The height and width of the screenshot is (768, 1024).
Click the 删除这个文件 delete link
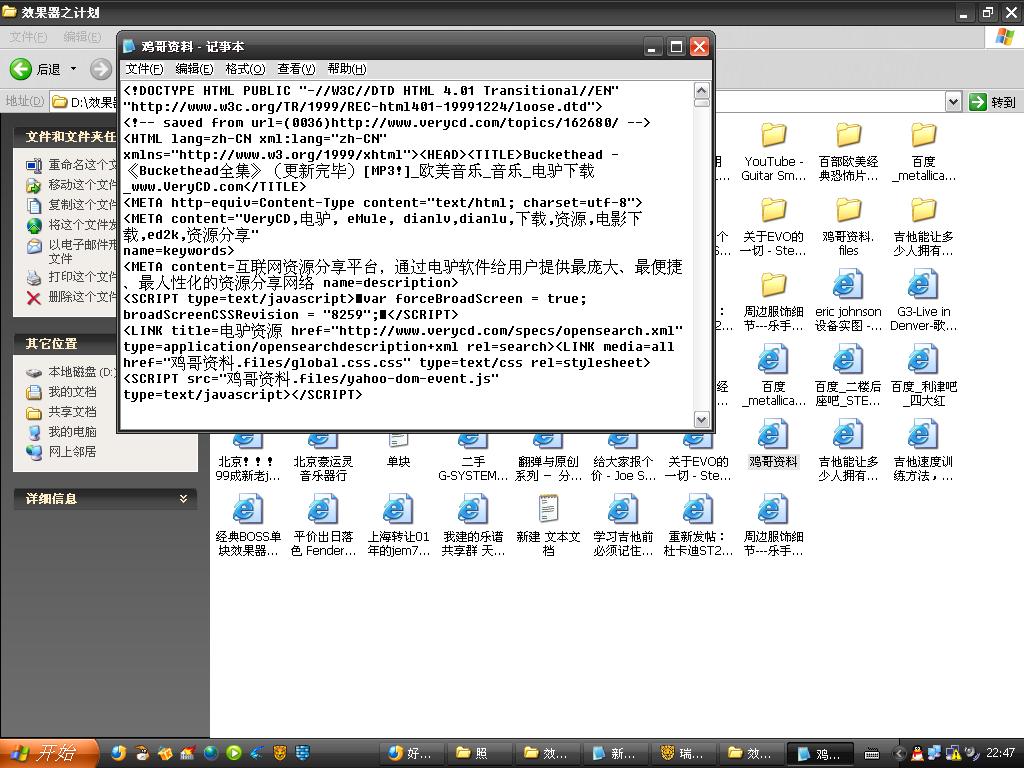pos(82,297)
